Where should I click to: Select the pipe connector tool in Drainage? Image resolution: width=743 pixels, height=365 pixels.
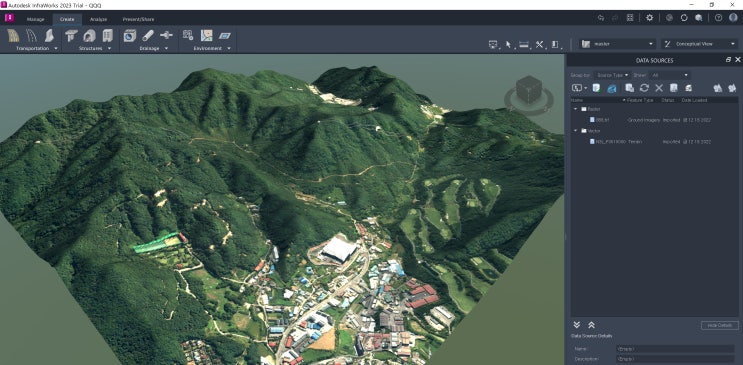(166, 36)
